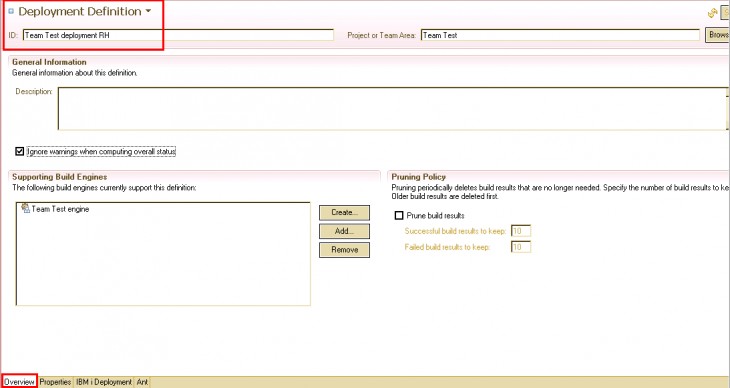The image size is (730, 388).
Task: Click the ID field containing Team Test deployment RH
Action: pyautogui.click(x=178, y=35)
